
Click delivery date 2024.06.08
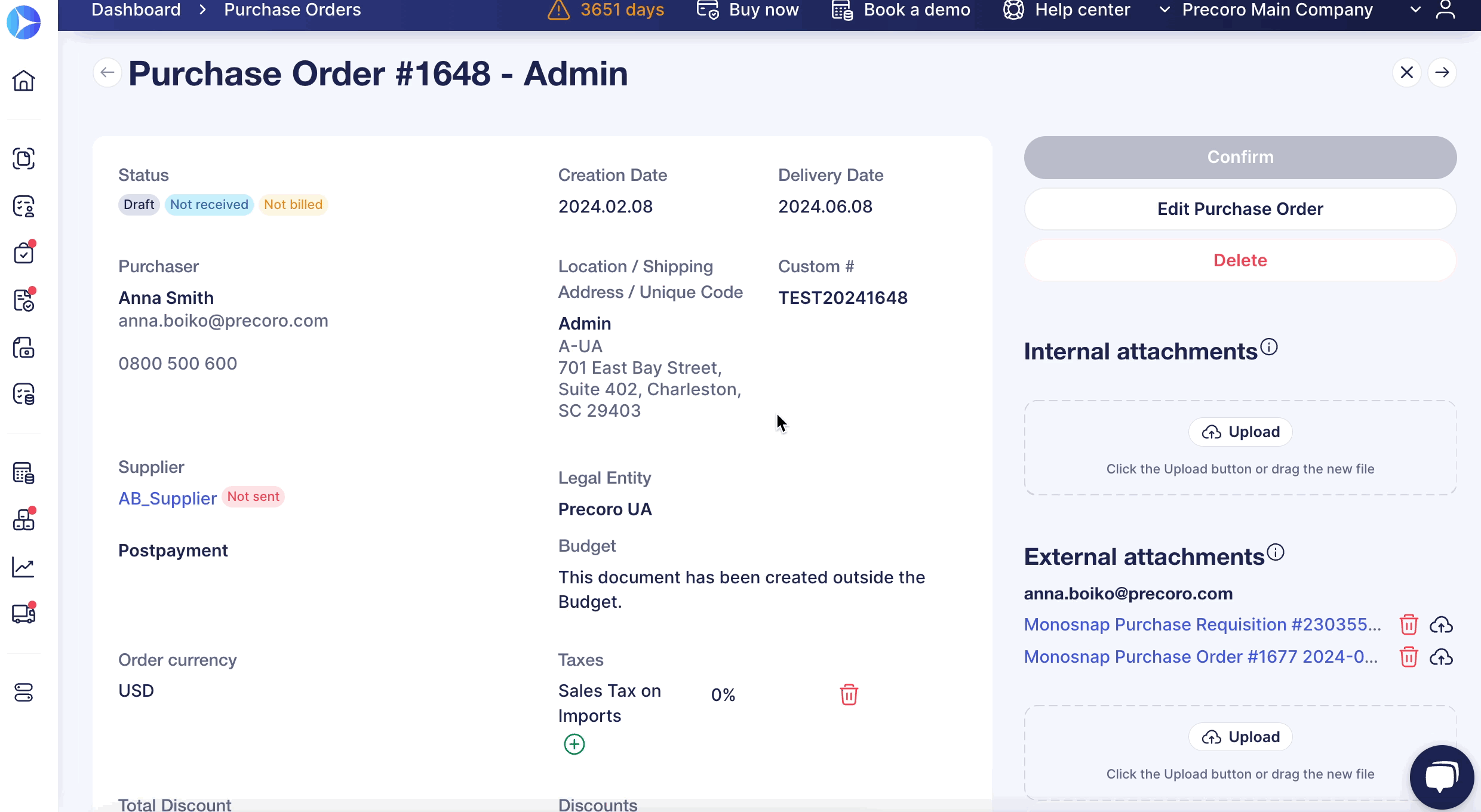(x=825, y=207)
